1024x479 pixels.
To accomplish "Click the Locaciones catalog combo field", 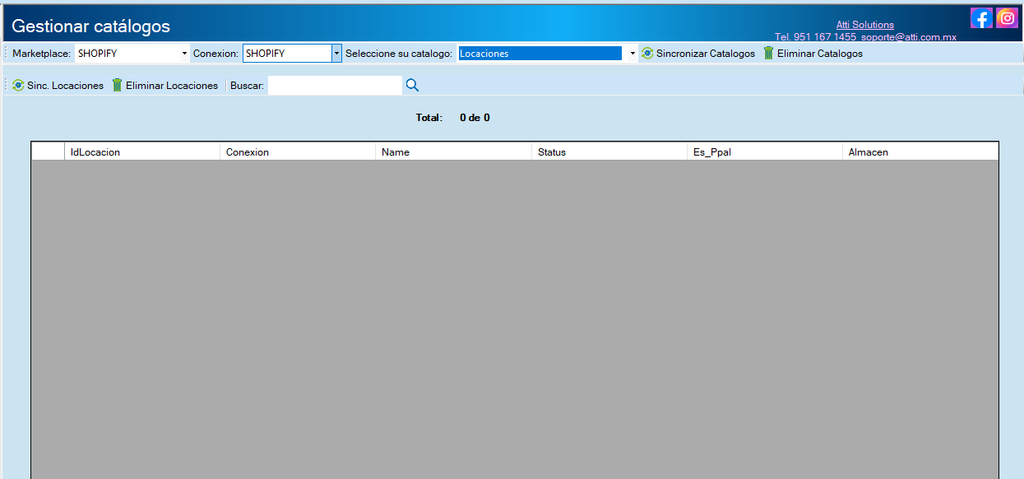I will pyautogui.click(x=547, y=54).
